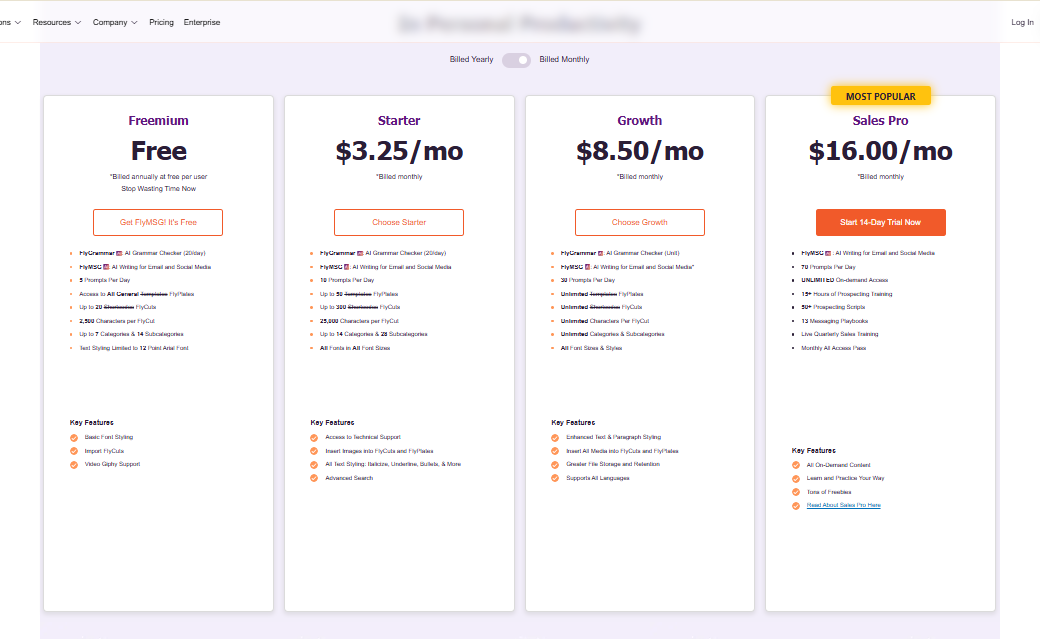This screenshot has width=1040, height=639.
Task: Click 5 Prompts Per Day feature line
Action: point(105,280)
